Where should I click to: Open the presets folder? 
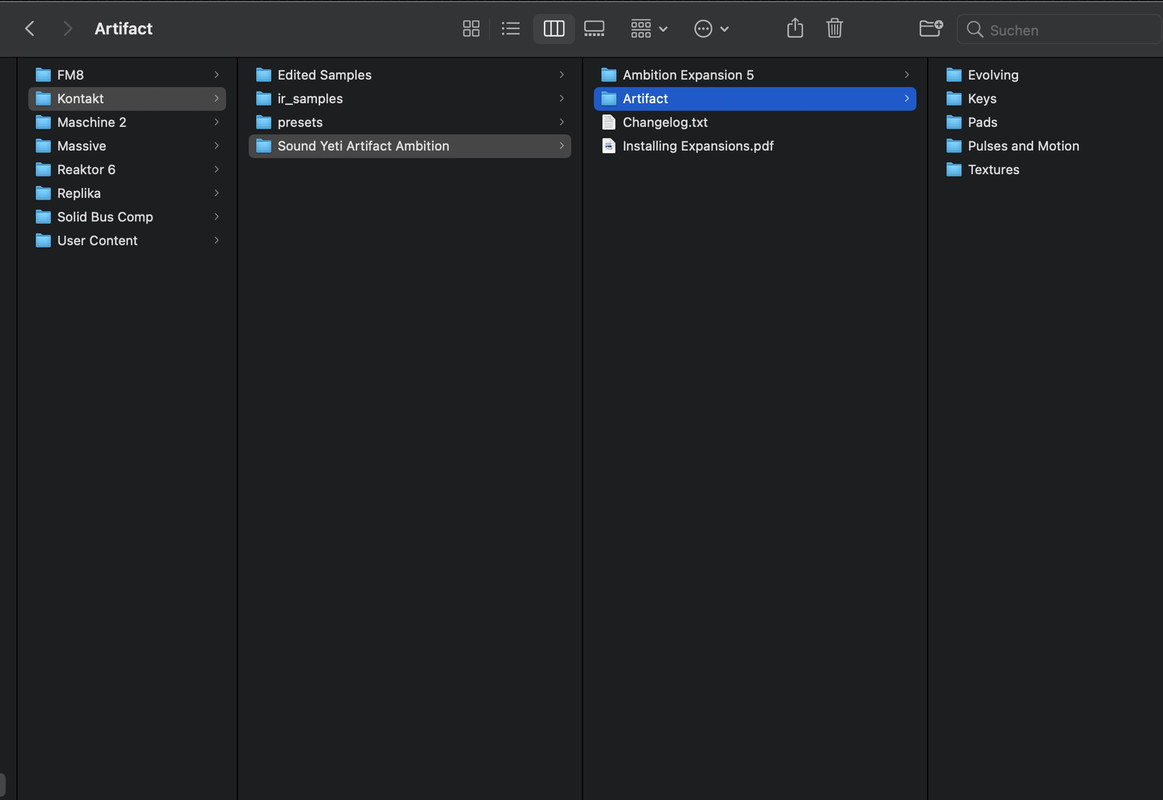point(409,122)
